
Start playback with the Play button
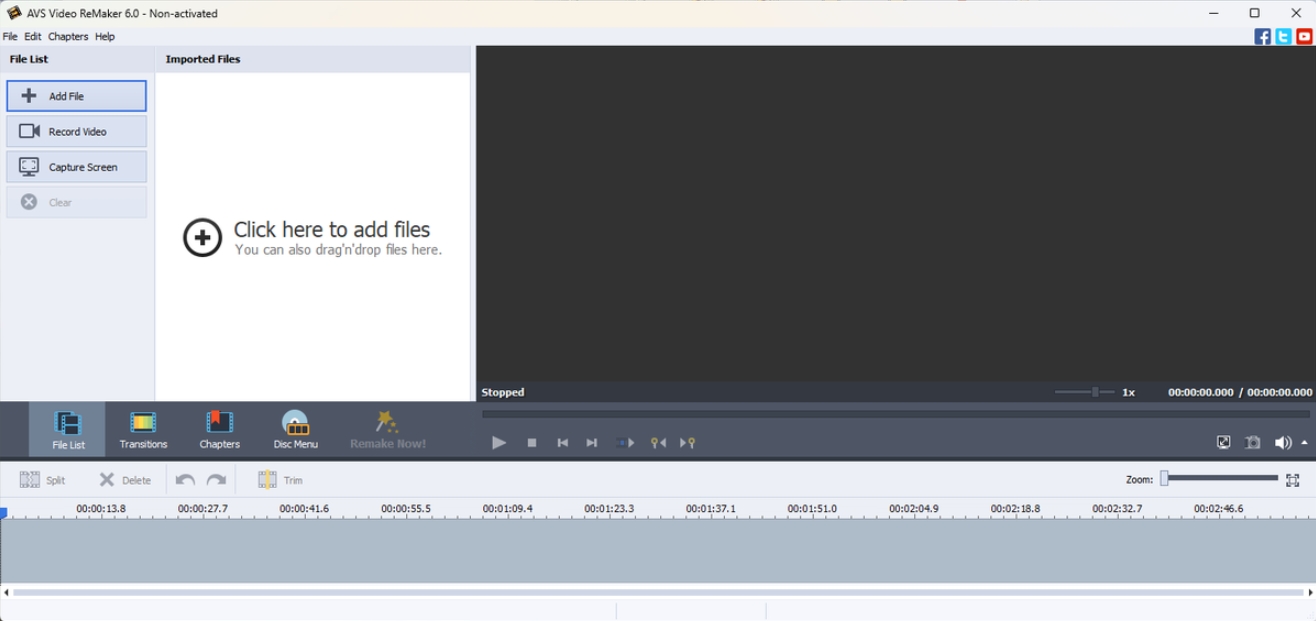click(x=499, y=442)
